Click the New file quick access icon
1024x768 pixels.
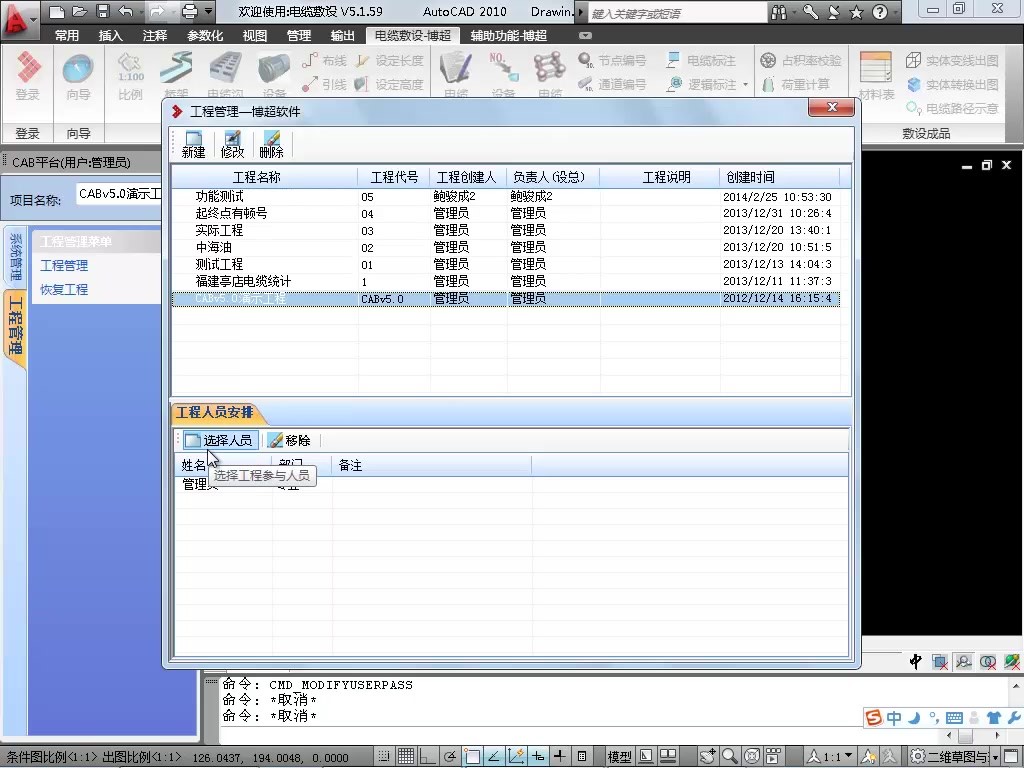click(x=57, y=11)
